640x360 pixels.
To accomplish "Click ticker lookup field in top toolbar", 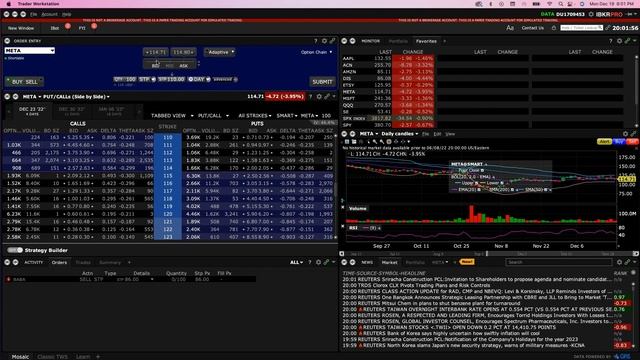I will coord(582,28).
